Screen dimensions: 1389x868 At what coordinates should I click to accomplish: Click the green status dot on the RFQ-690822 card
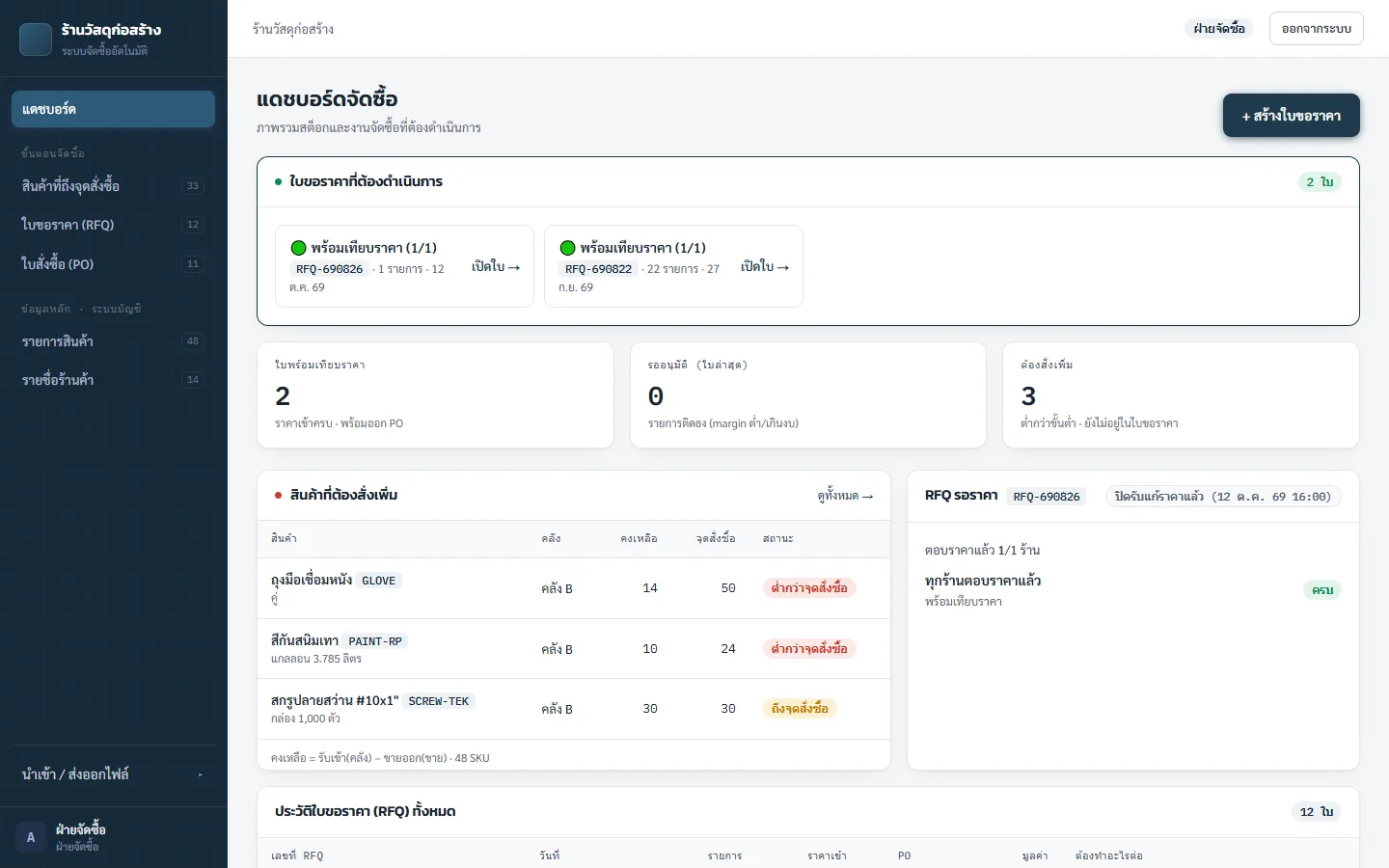(x=568, y=248)
